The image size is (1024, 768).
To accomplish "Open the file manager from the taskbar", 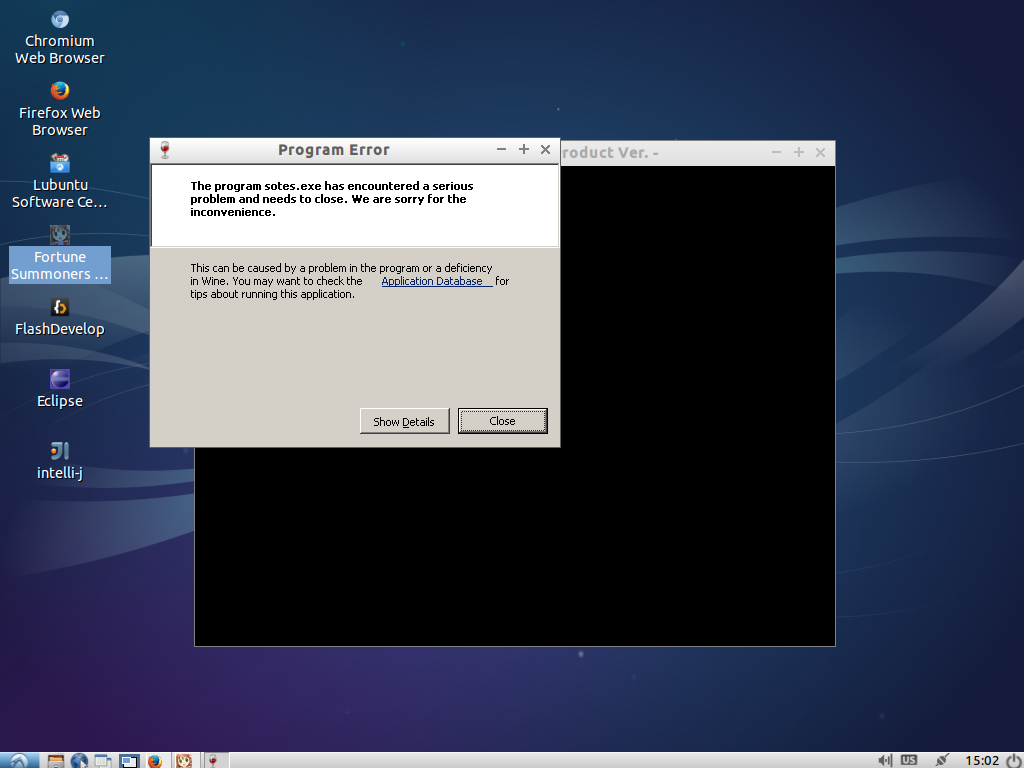I will click(56, 761).
